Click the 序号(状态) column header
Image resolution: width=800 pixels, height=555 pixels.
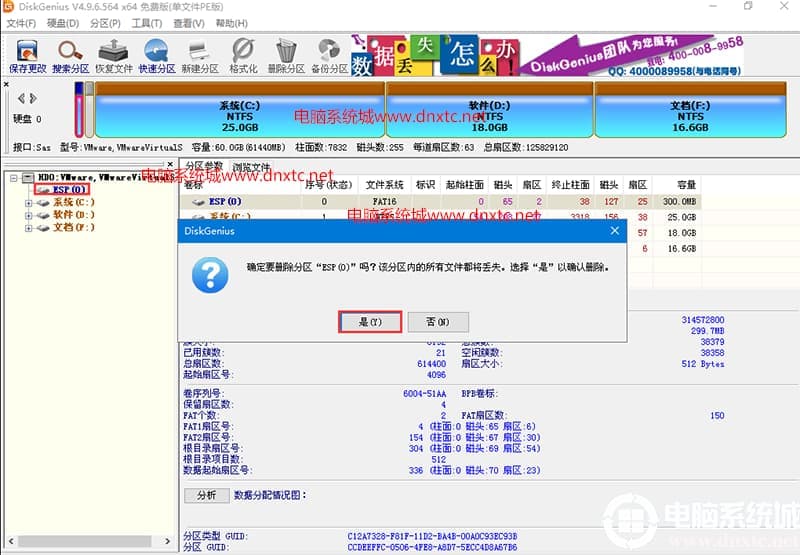[x=328, y=185]
